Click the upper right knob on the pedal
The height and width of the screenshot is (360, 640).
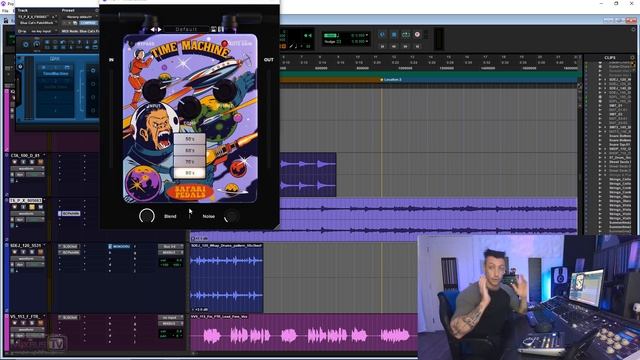click(225, 91)
